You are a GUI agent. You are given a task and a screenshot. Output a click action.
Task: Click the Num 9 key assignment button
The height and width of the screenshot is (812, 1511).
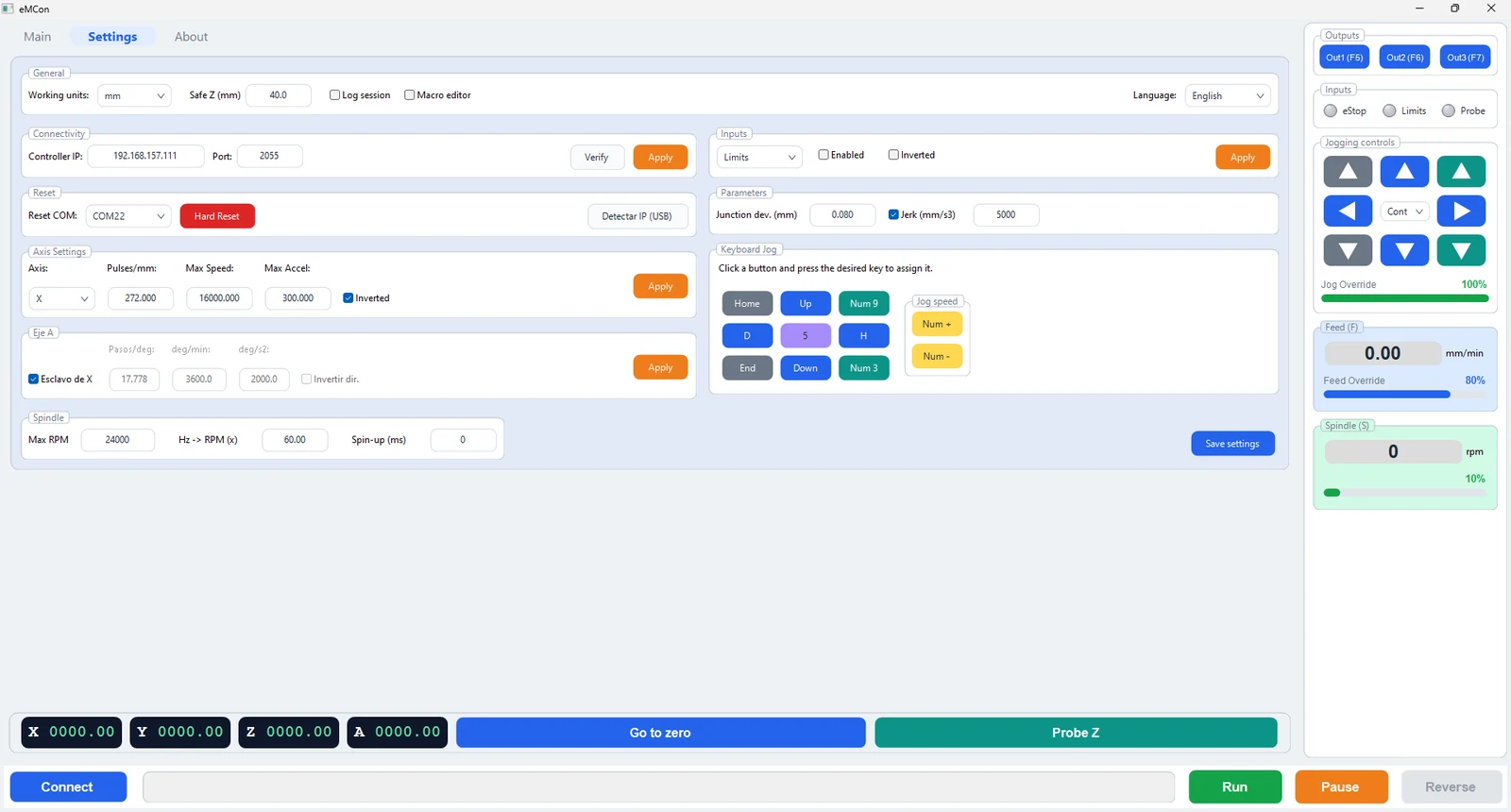point(864,303)
